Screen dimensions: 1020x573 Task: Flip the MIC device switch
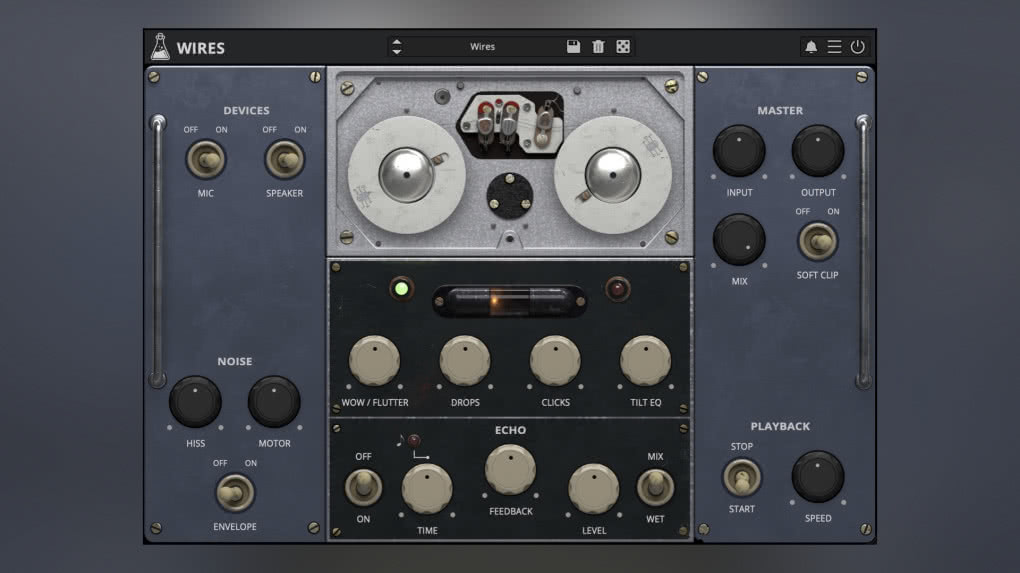pyautogui.click(x=206, y=160)
